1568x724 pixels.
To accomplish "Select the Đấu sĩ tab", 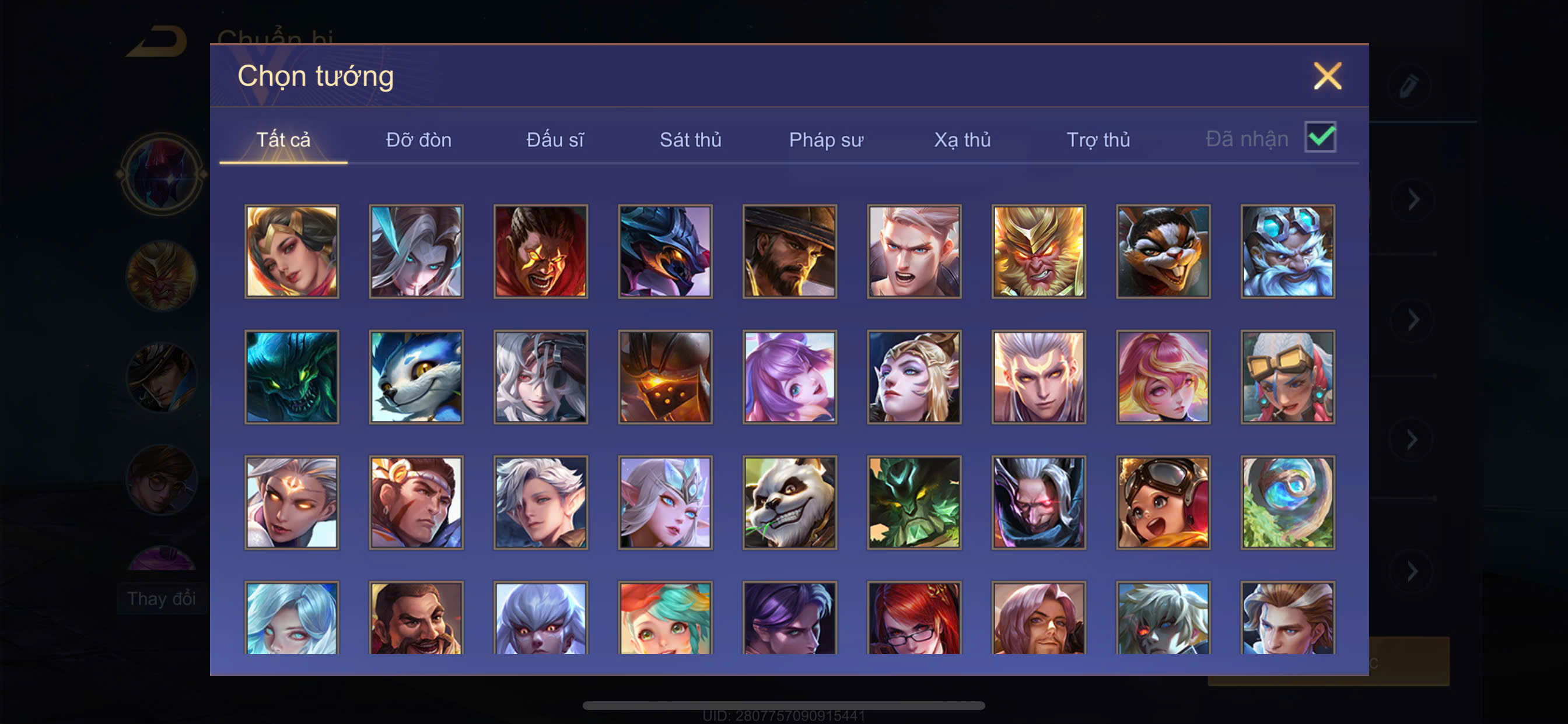I will 555,140.
